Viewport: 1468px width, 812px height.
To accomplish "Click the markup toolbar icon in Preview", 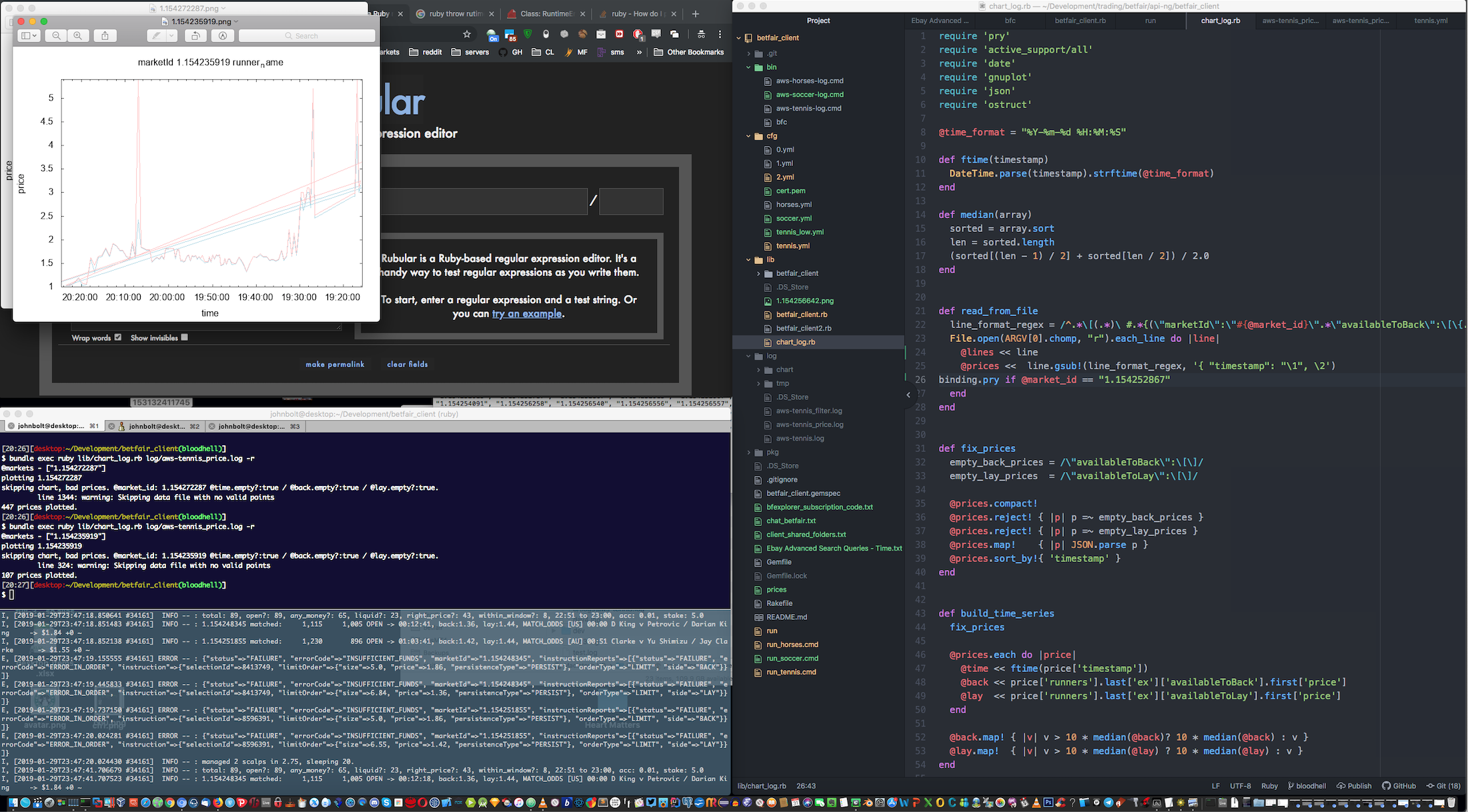I will click(x=223, y=36).
